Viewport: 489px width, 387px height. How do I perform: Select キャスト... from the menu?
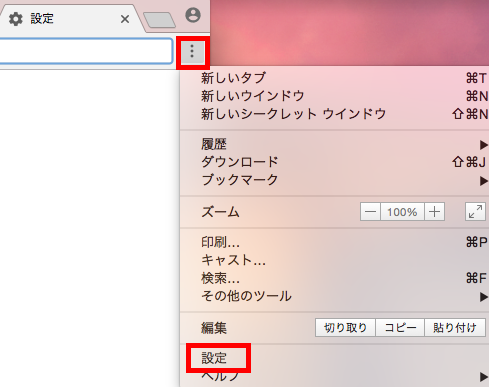tap(334, 260)
